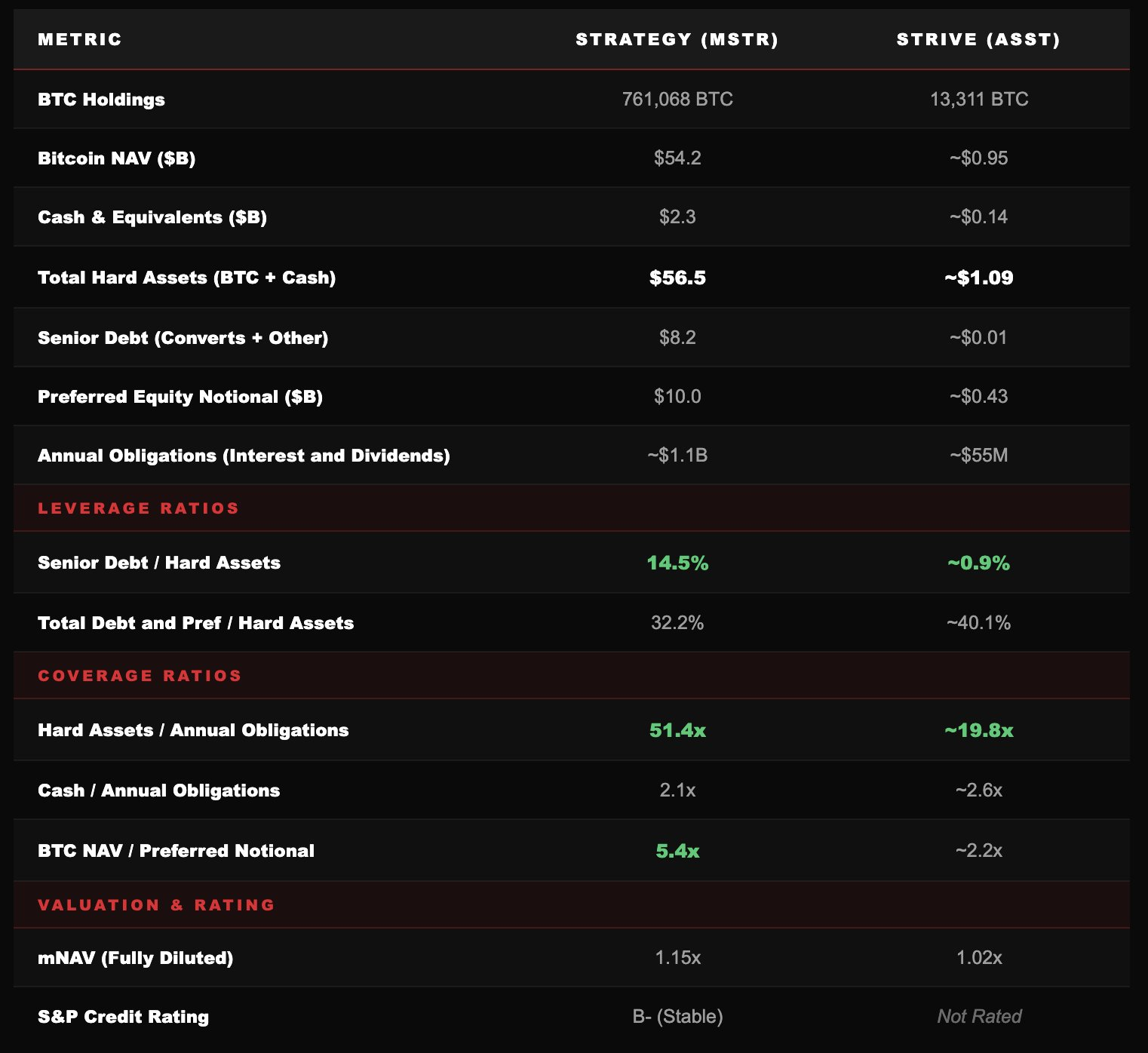The width and height of the screenshot is (1148, 1053).
Task: Select the Senior Debt (Converts + Other) label
Action: tap(183, 338)
